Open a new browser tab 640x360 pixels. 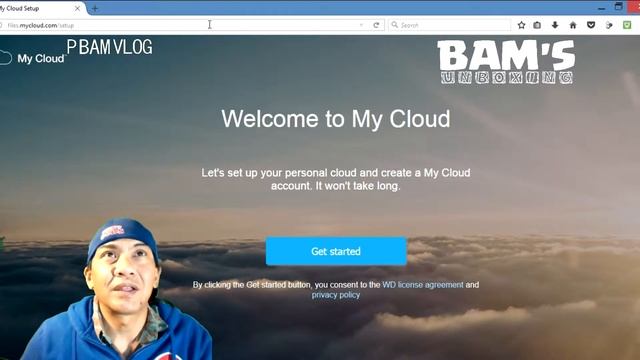point(95,8)
